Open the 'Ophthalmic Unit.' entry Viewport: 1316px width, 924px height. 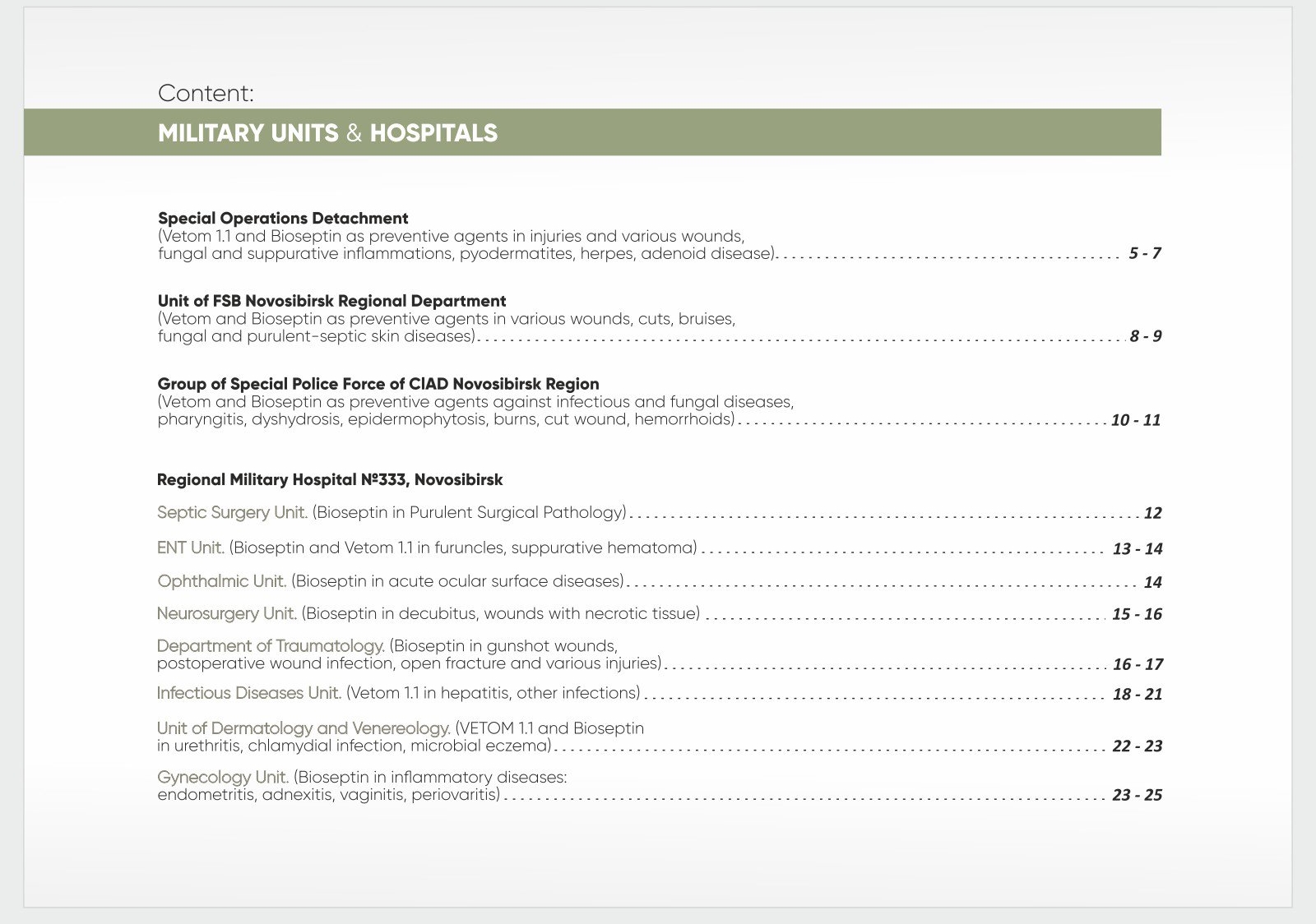[221, 581]
